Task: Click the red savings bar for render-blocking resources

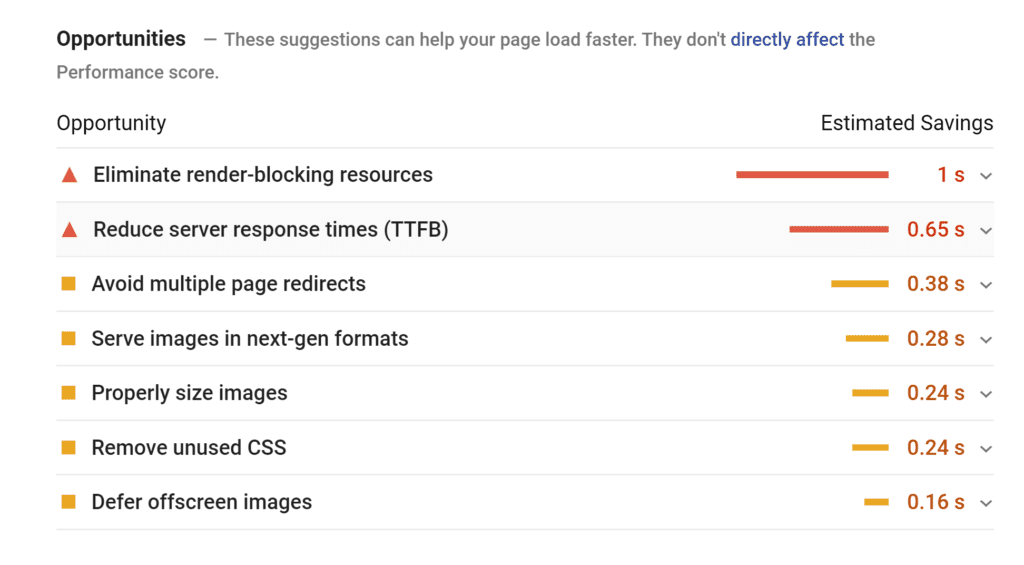Action: (x=812, y=174)
